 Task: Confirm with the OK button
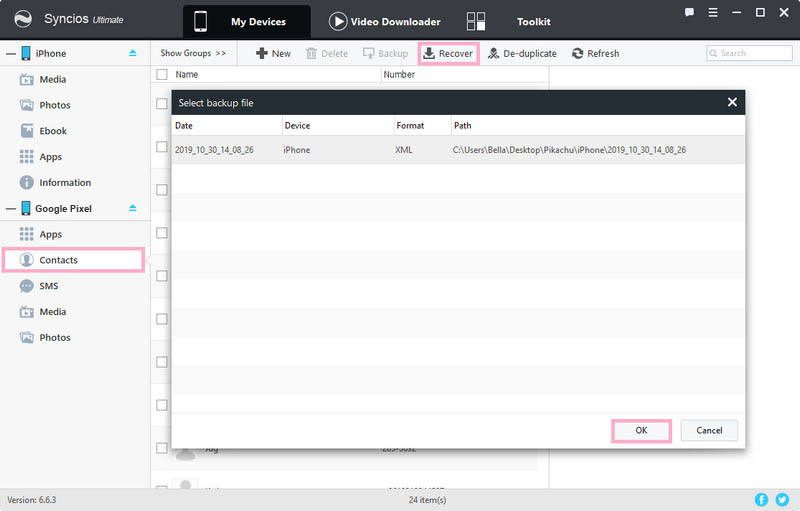(x=641, y=430)
